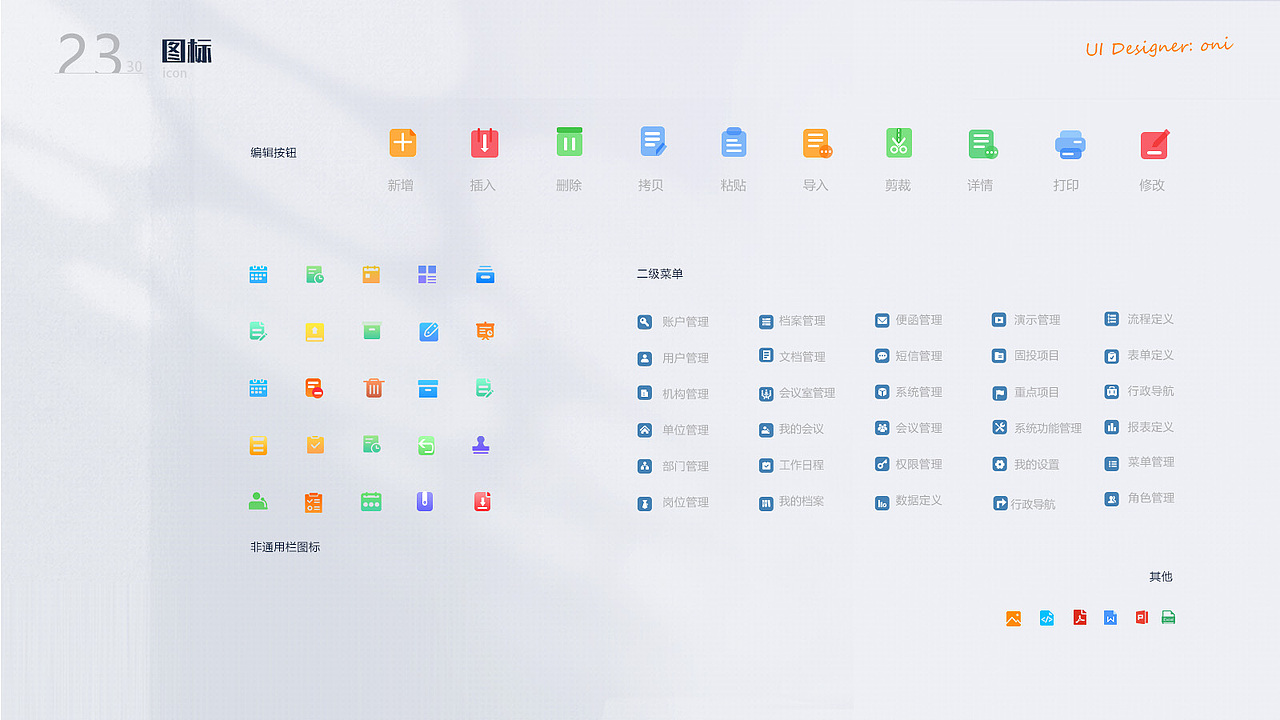Click the orange clipboard checkmark icon
The image size is (1280, 720).
click(315, 444)
